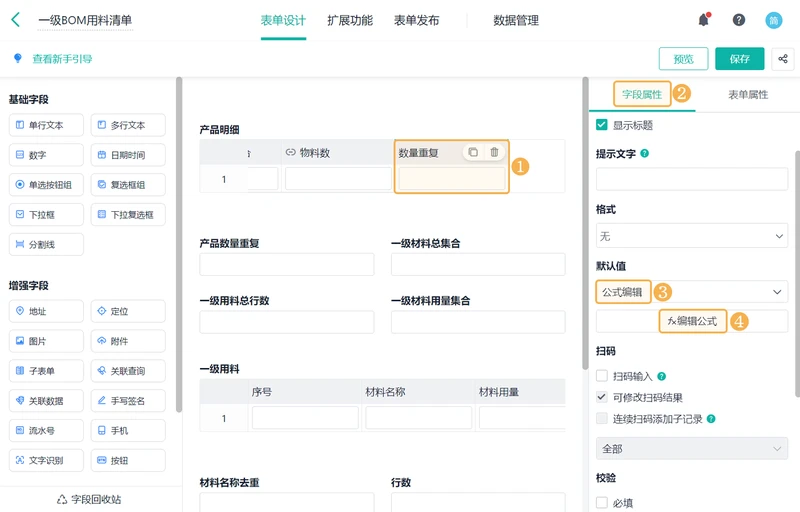Add a 日期时间 field
The width and height of the screenshot is (800, 512).
(x=128, y=155)
